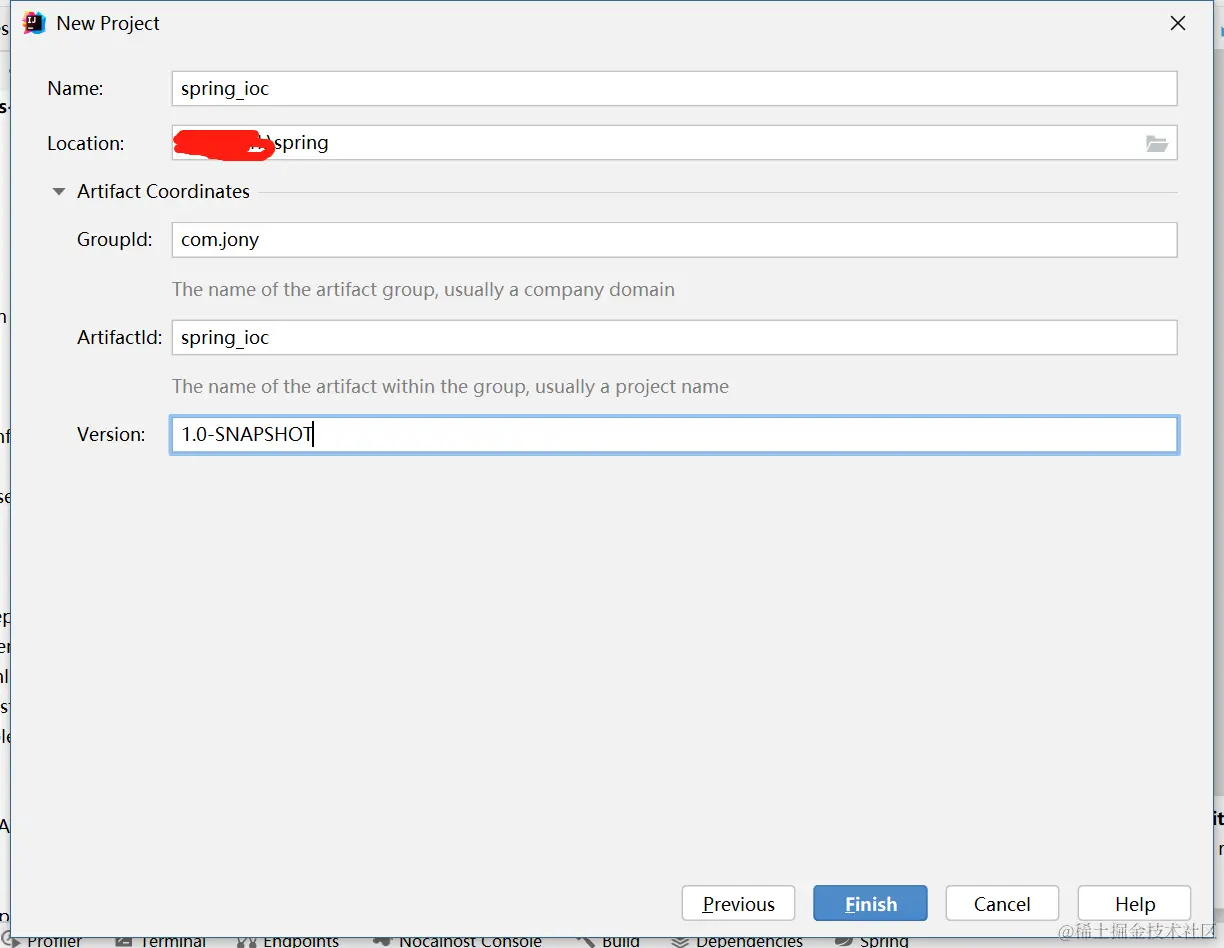Open the Spring tool window tab
Image resolution: width=1224 pixels, height=948 pixels.
coord(872,941)
